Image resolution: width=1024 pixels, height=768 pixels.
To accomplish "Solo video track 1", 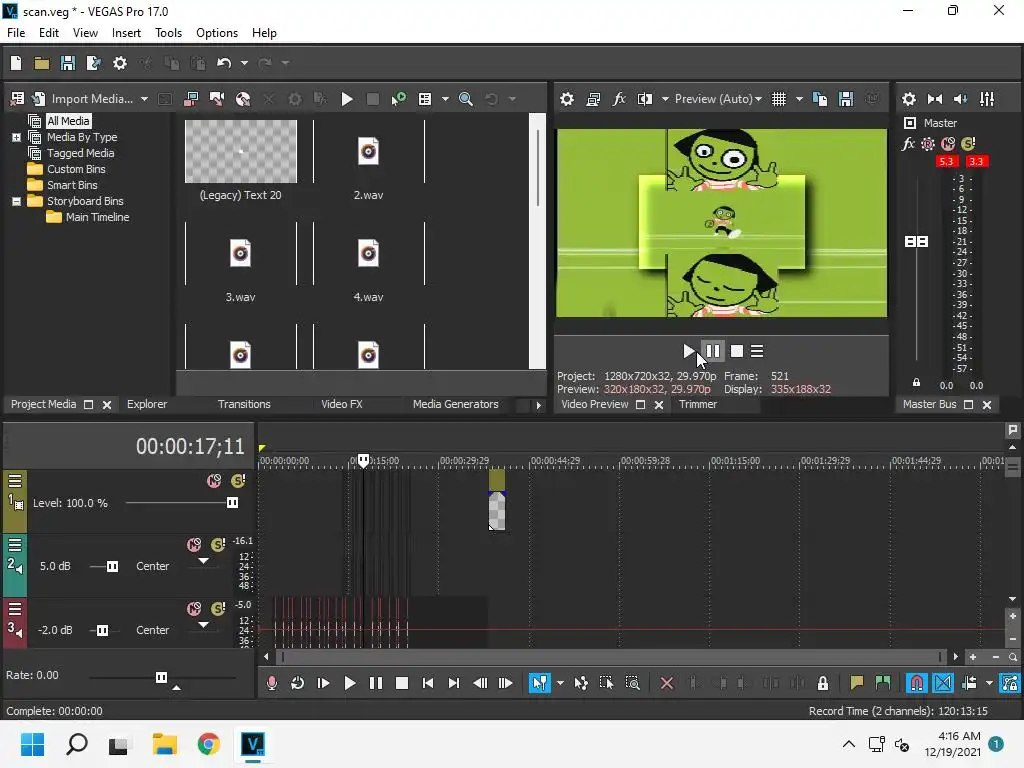I will 238,481.
